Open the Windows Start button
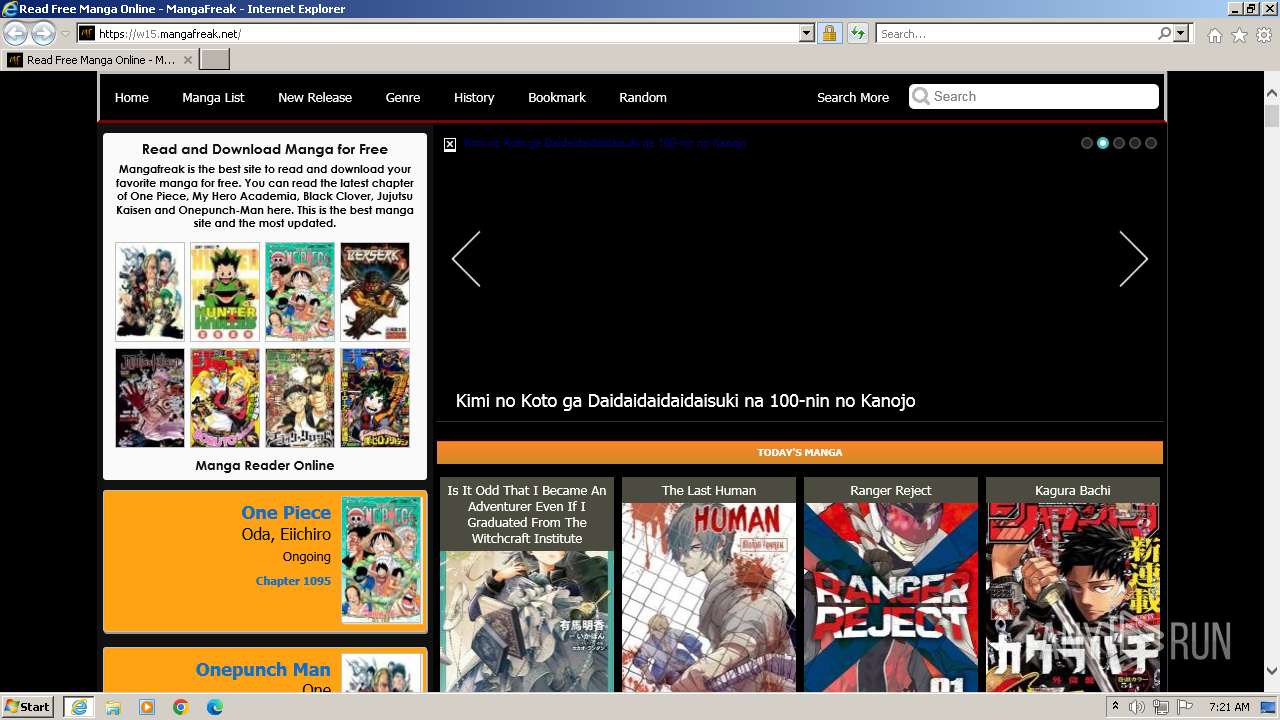 tap(28, 706)
